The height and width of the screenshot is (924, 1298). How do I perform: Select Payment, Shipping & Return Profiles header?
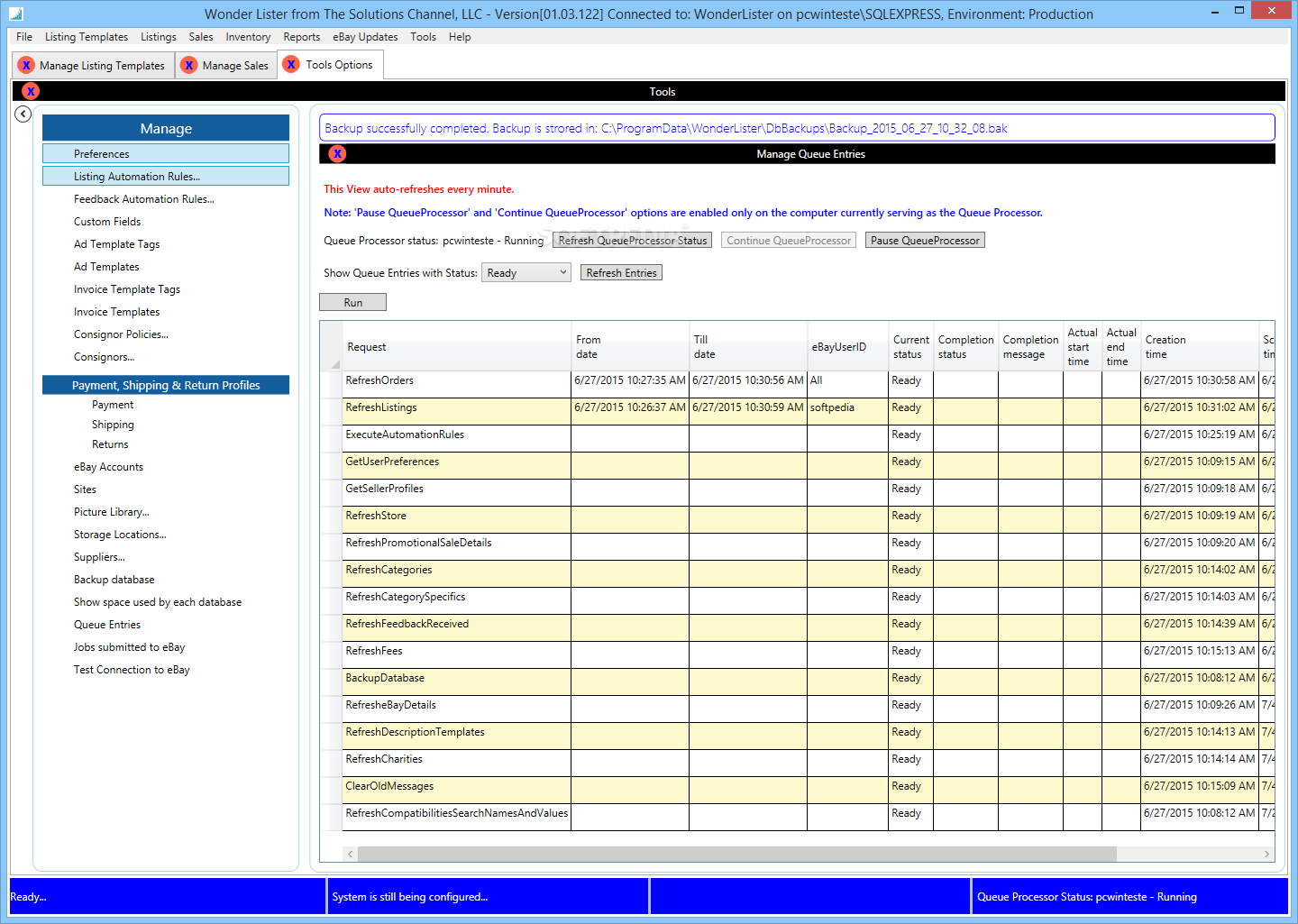(166, 385)
